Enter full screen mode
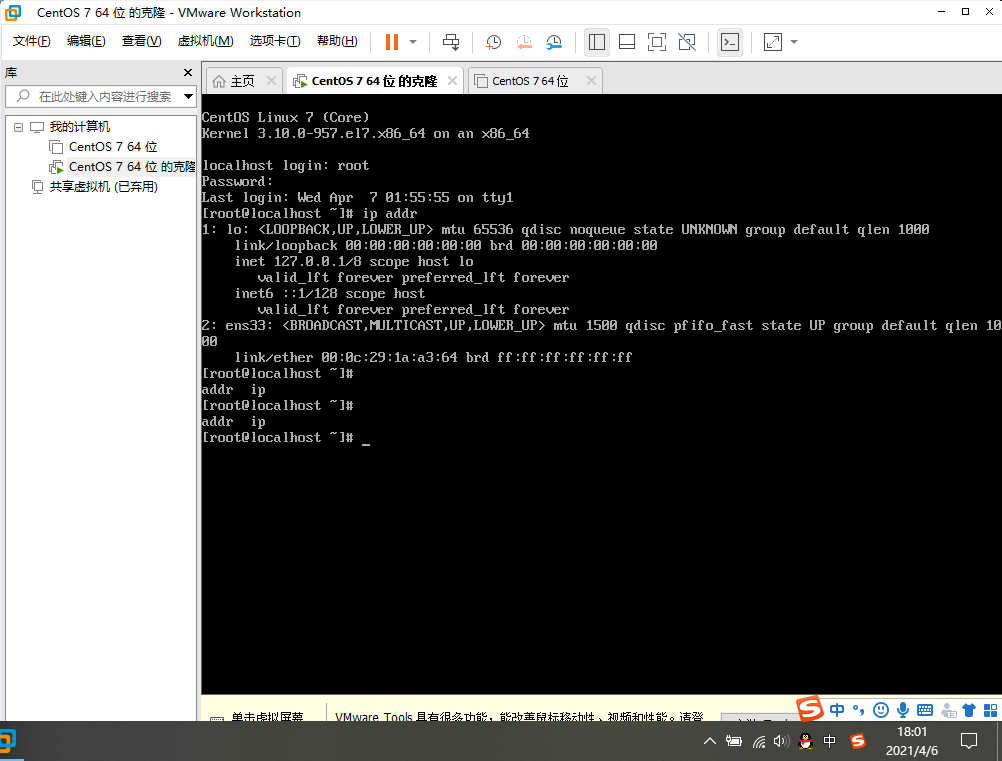Screen dimensions: 1002x761 657,42
